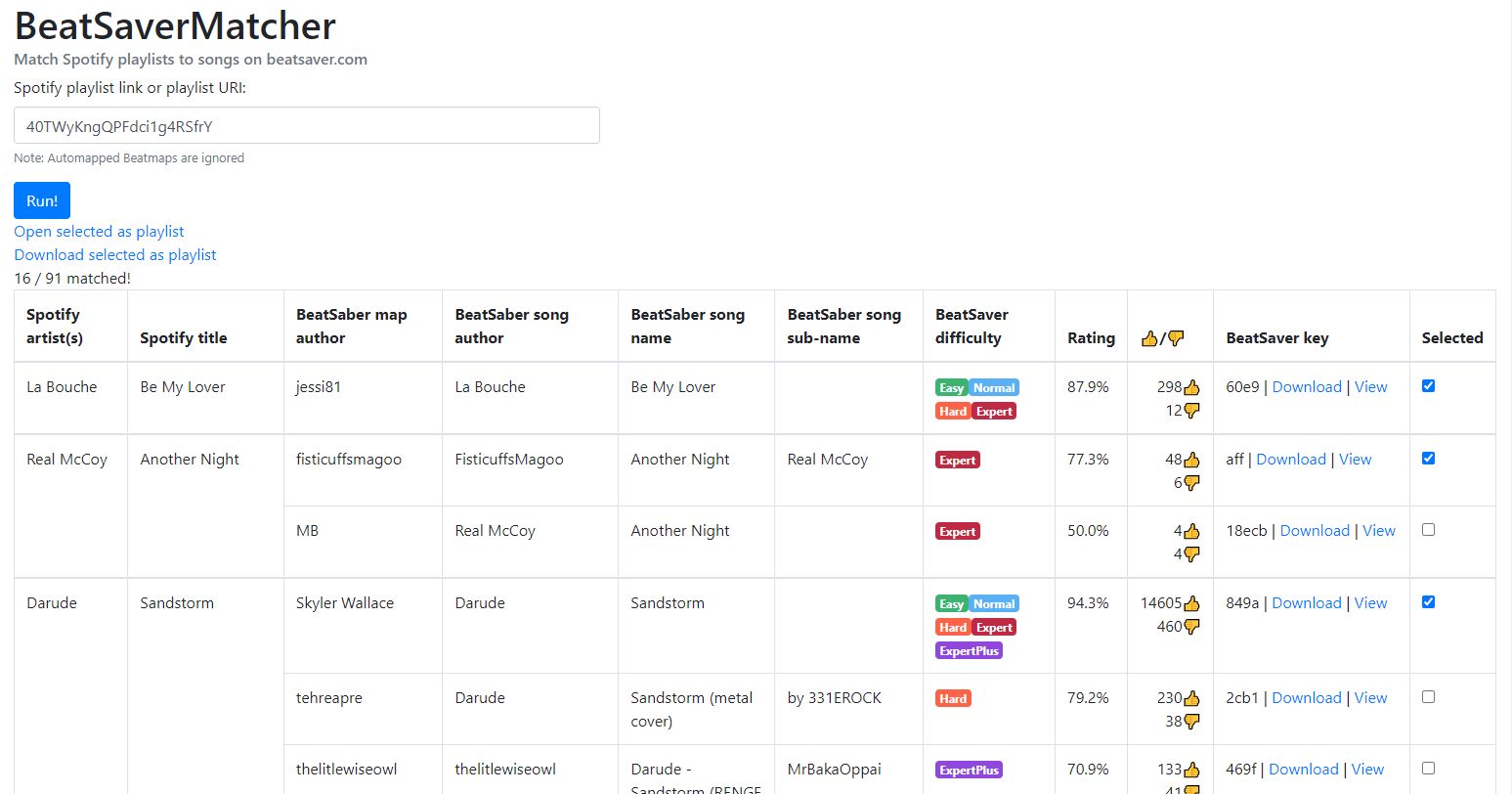Focus the Spotify playlist URI input field
Screen dimensions: 1512x794
click(307, 125)
